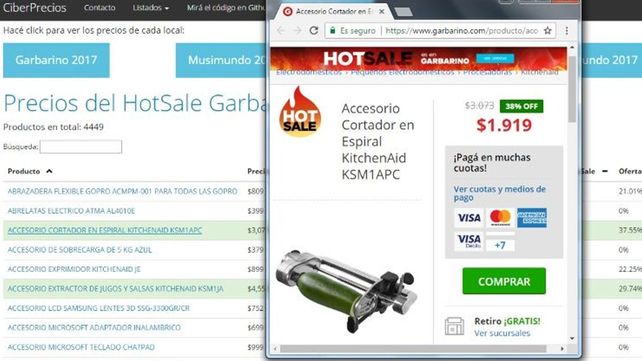Show the +7 more payment methods
642x361 pixels.
pos(500,245)
